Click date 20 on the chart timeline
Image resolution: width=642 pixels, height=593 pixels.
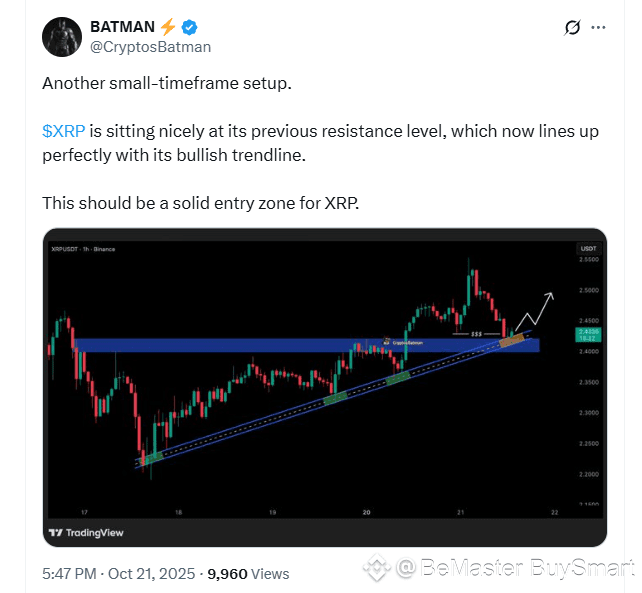367,512
